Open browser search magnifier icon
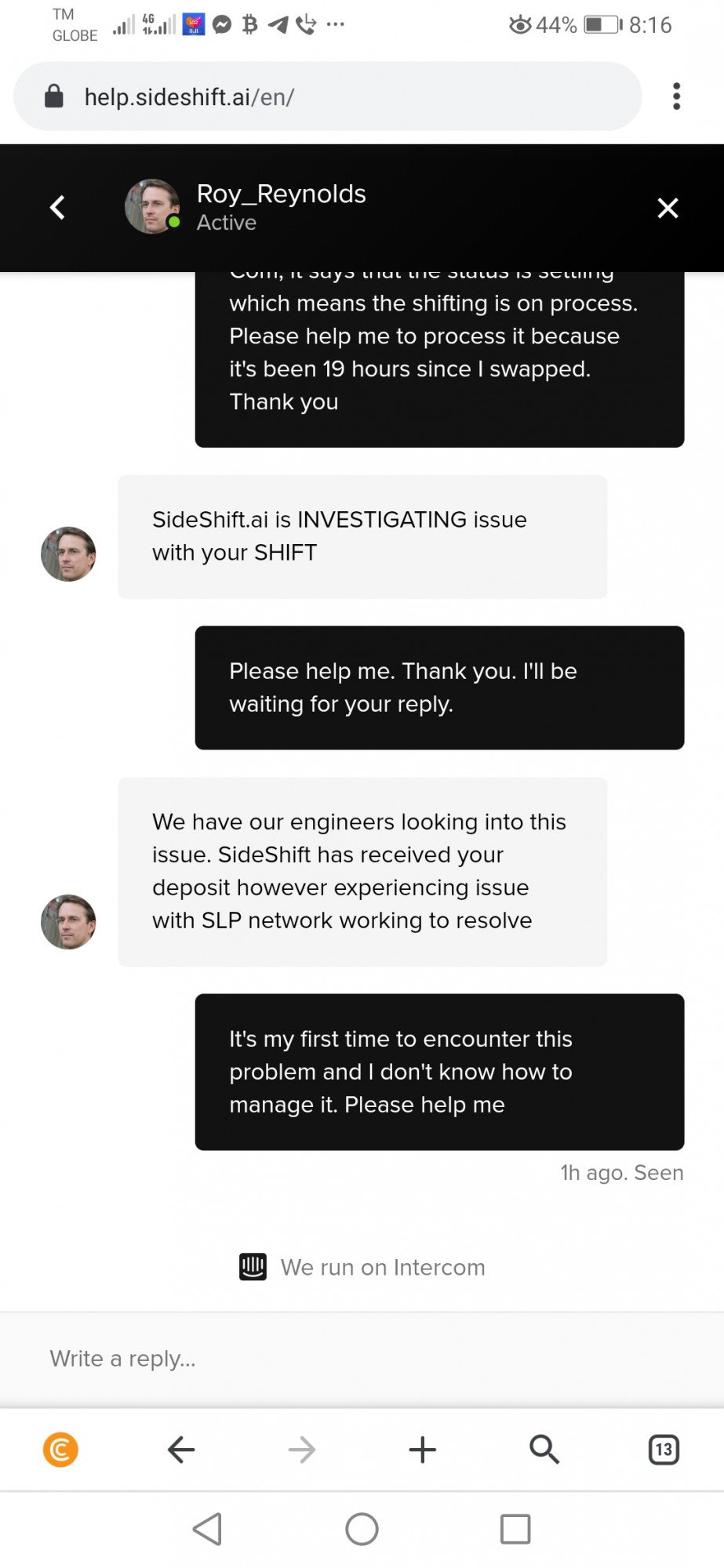Viewport: 724px width, 1568px height. (544, 1450)
